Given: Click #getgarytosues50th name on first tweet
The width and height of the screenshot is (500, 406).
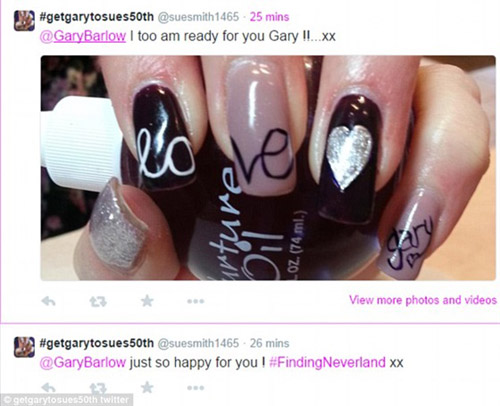Looking at the screenshot, I should [x=97, y=17].
